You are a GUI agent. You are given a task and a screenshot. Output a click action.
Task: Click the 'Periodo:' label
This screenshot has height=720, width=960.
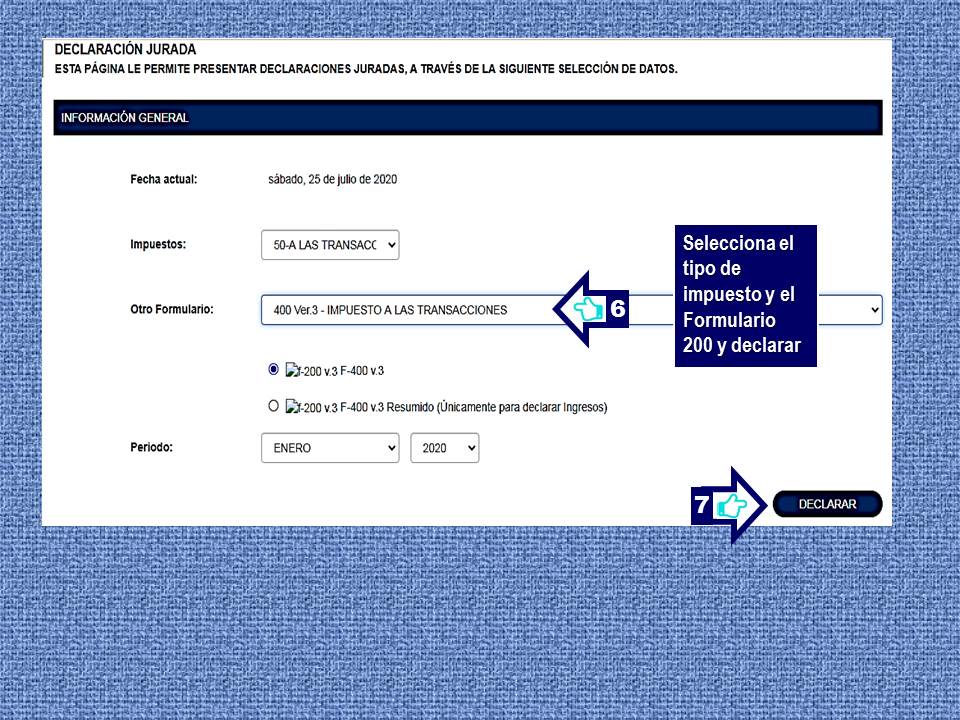pyautogui.click(x=151, y=447)
